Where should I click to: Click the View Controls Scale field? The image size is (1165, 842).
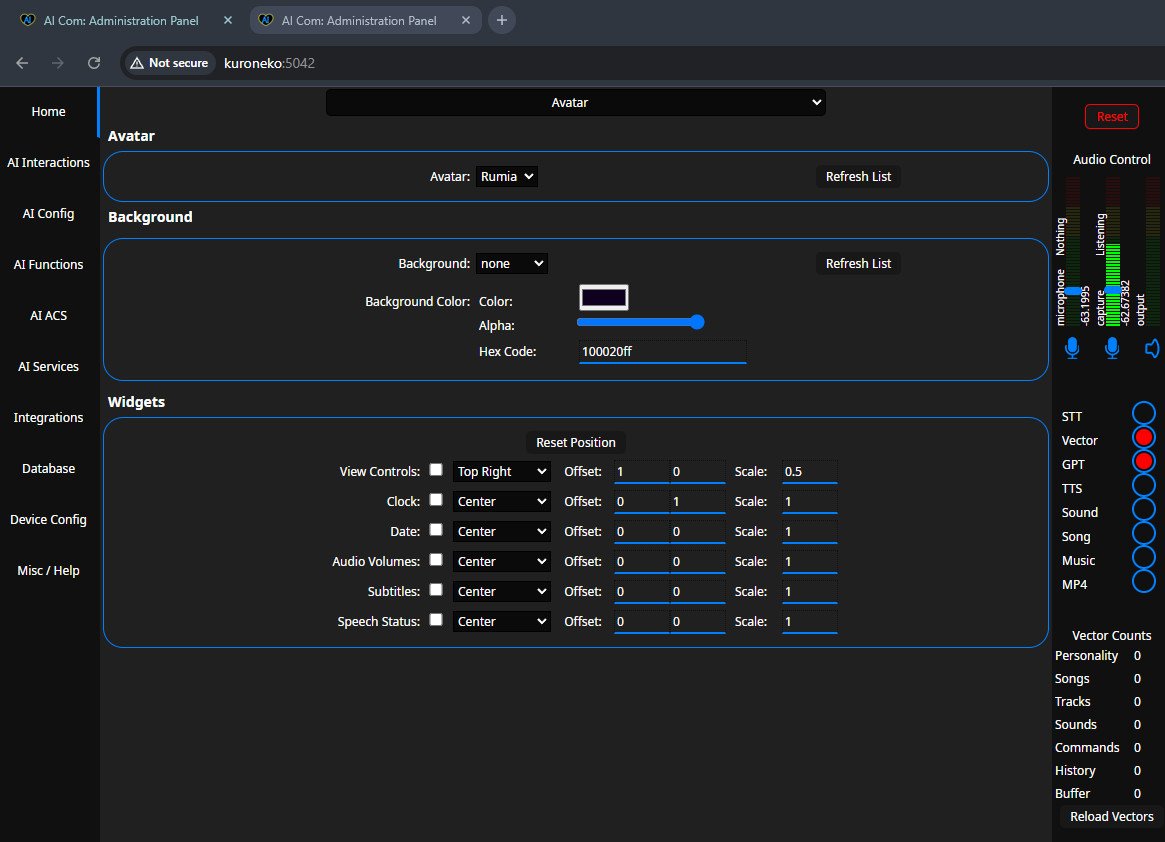coord(809,471)
